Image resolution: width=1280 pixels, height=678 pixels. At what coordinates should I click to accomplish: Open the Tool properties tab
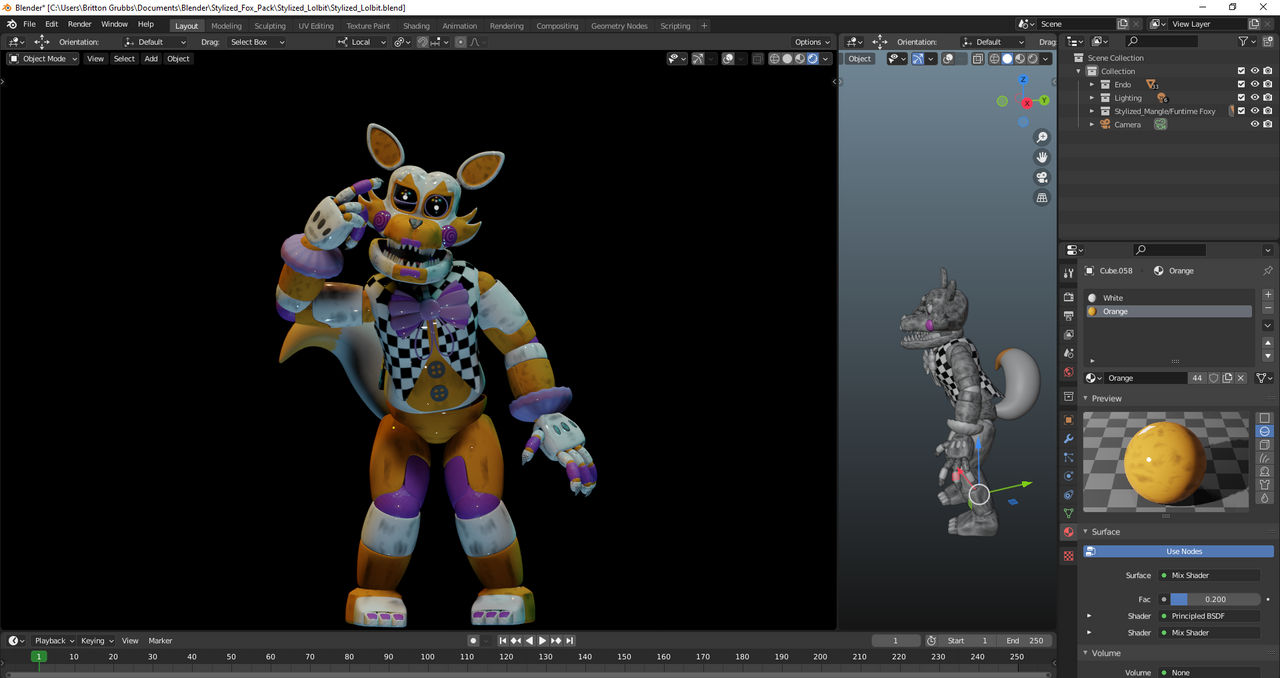(1068, 273)
